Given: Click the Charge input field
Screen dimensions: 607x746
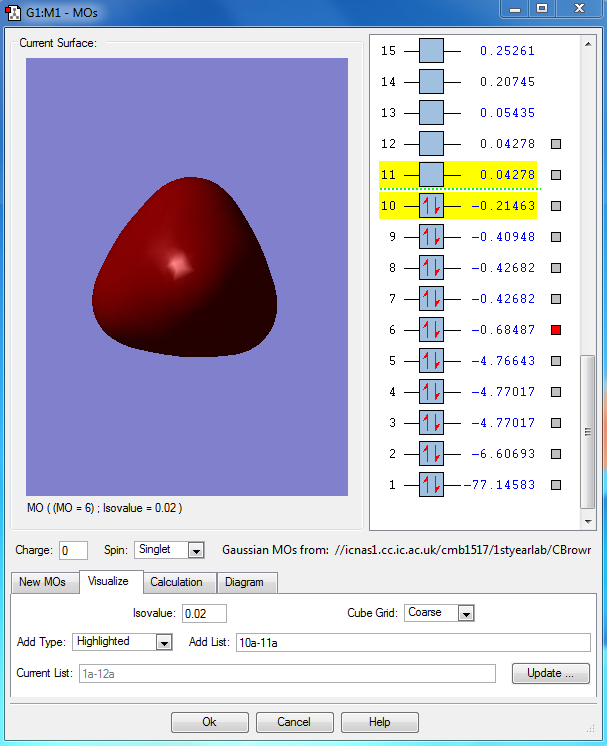Looking at the screenshot, I should click(x=73, y=550).
